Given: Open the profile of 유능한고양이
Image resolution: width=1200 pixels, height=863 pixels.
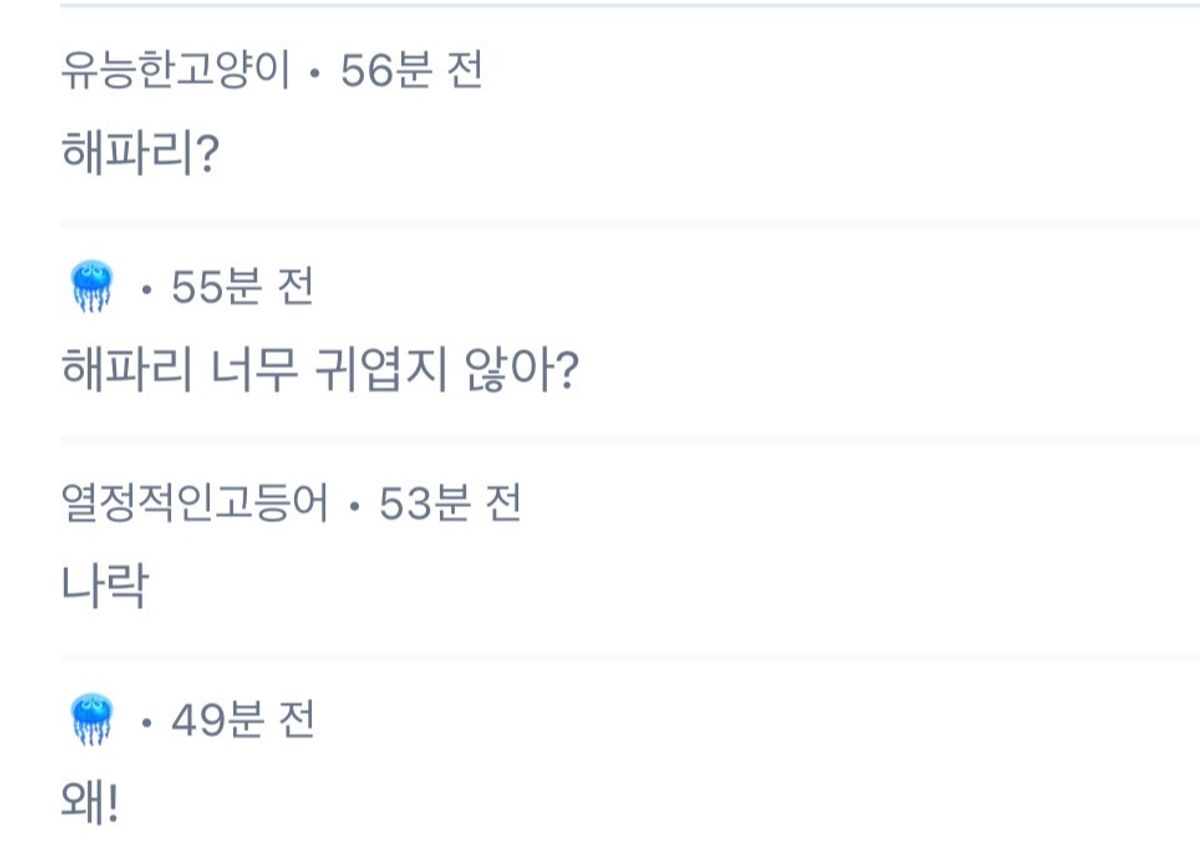Looking at the screenshot, I should point(175,73).
